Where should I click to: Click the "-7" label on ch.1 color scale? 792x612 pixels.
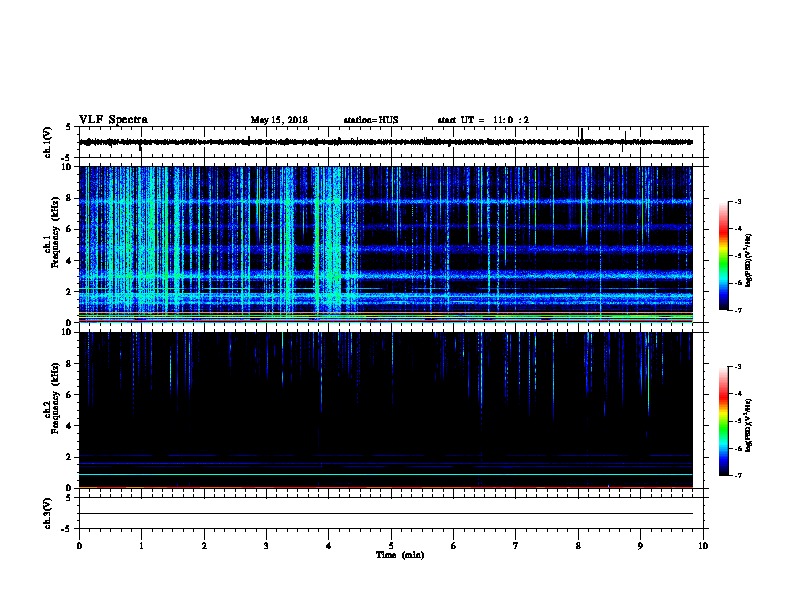pos(737,310)
